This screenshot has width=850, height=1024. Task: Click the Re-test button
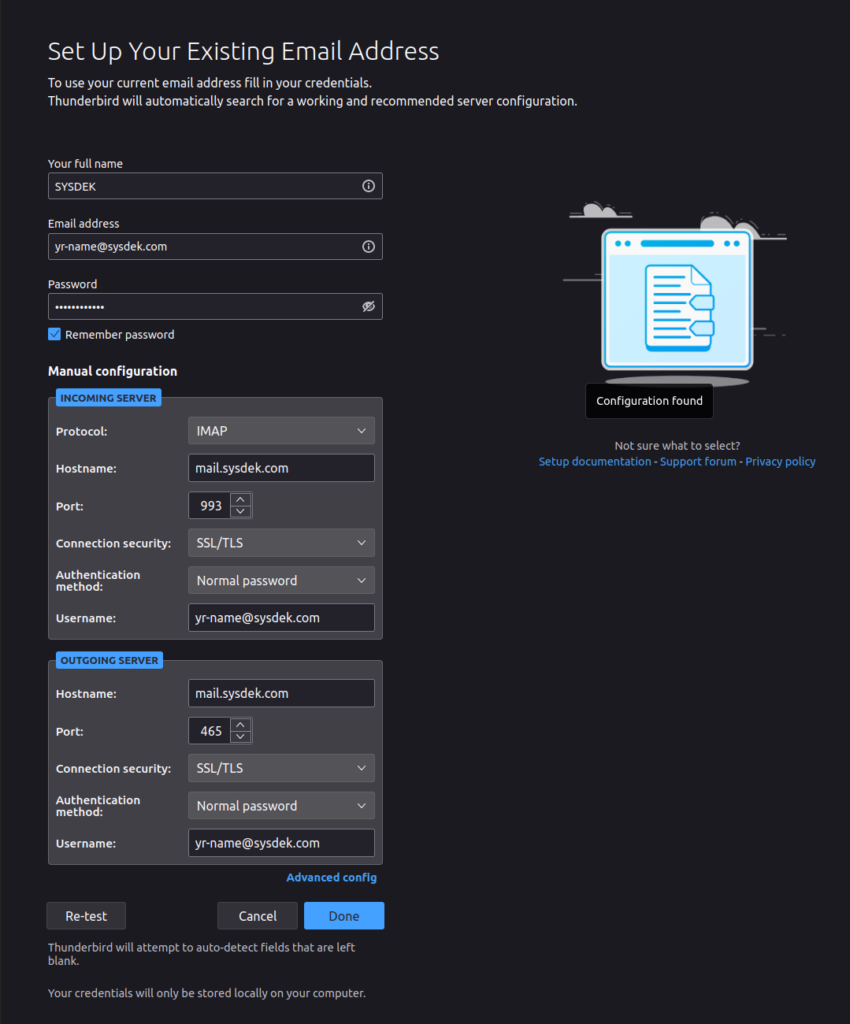tap(86, 916)
